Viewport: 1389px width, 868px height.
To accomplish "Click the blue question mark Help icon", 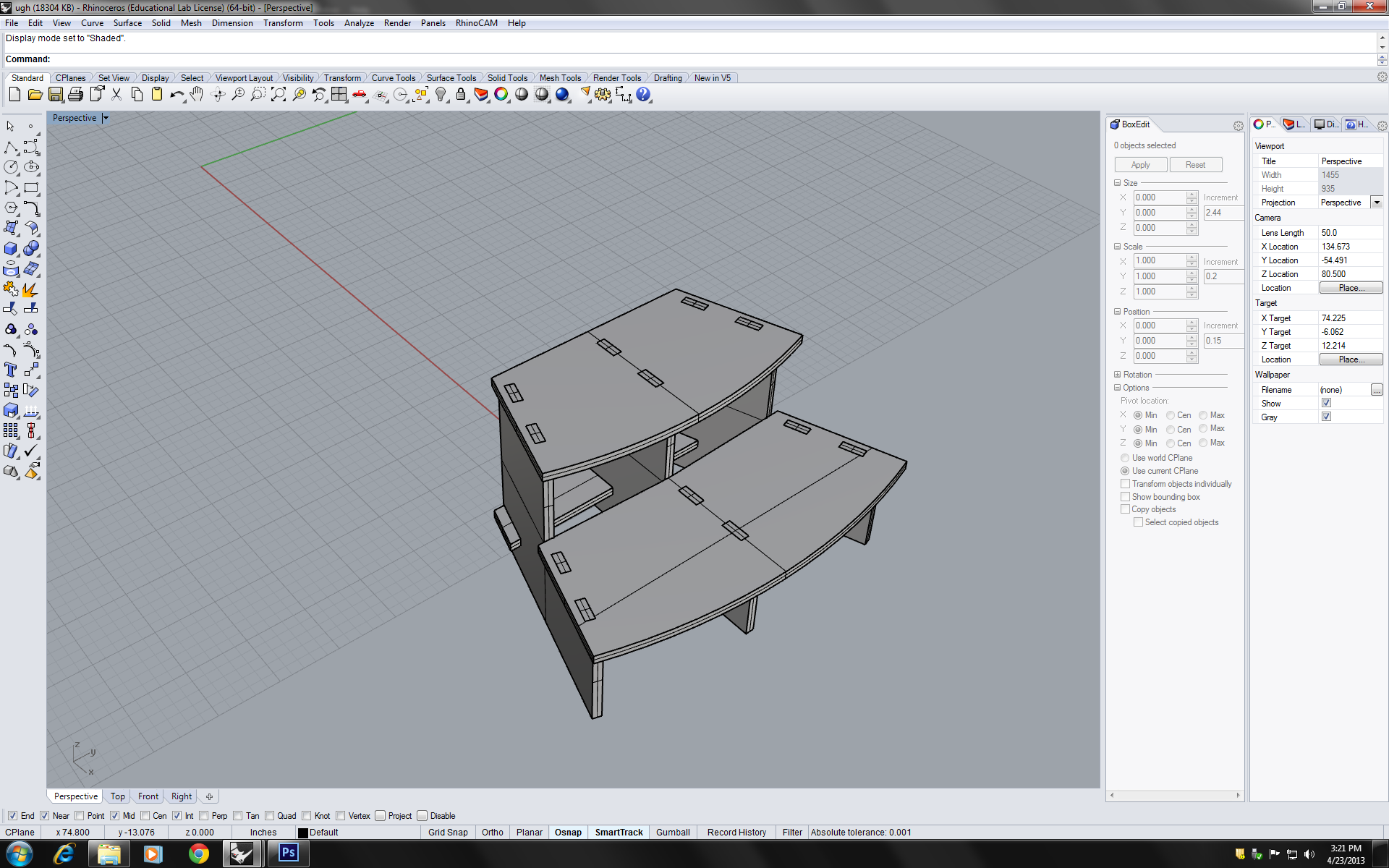I will 643,94.
